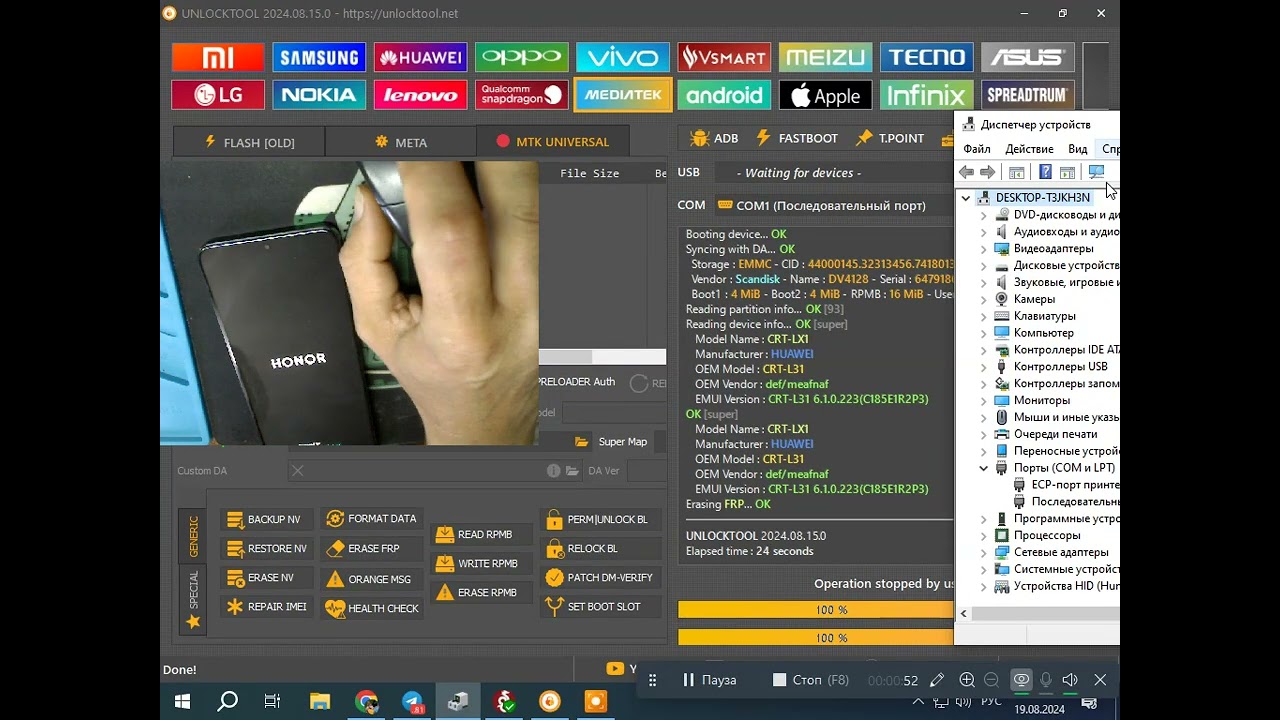Expand the Видеоадаптеры node

click(x=983, y=249)
